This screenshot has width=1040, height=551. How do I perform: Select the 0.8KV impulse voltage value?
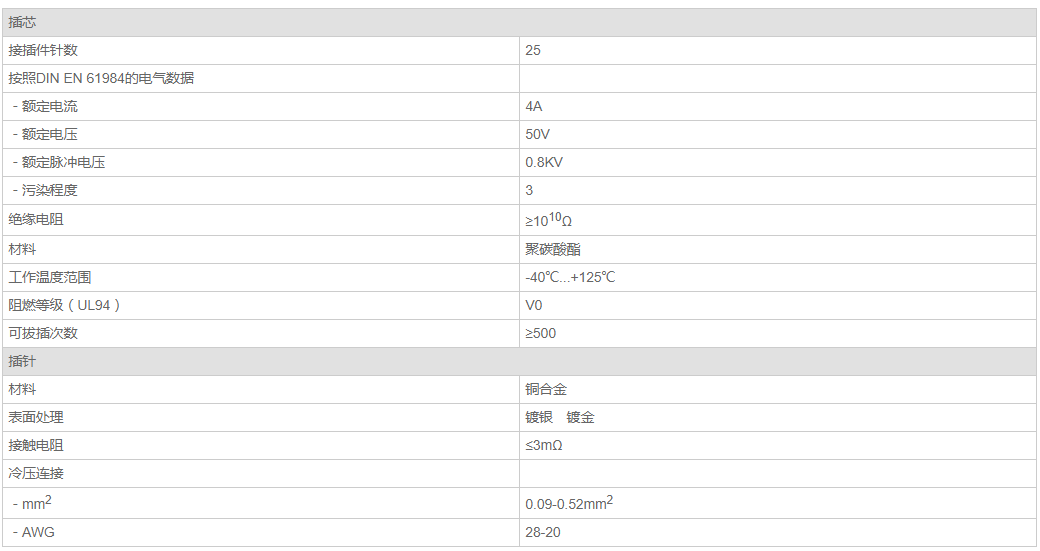pos(544,162)
